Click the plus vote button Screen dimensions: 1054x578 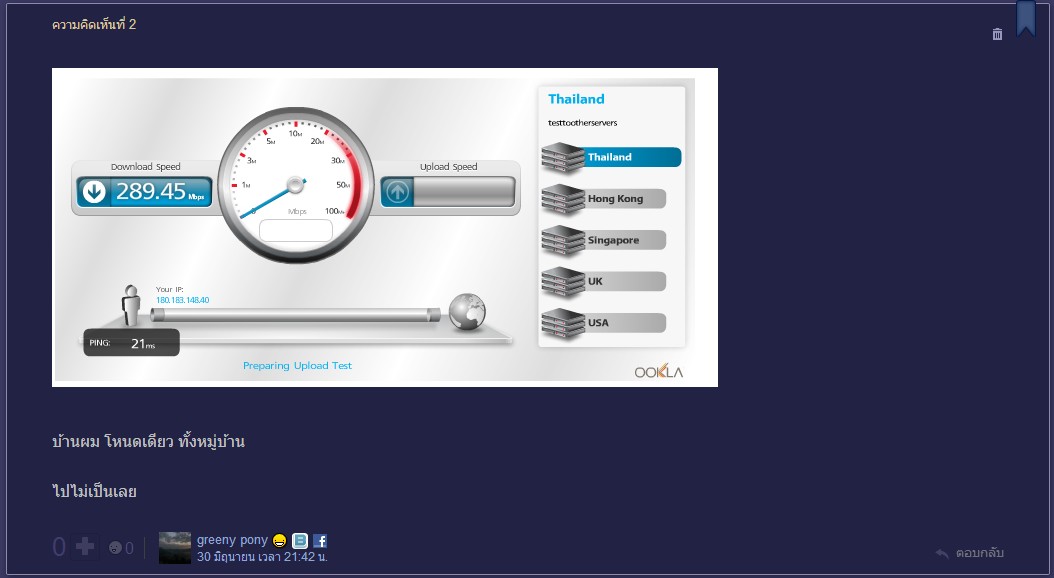(85, 547)
